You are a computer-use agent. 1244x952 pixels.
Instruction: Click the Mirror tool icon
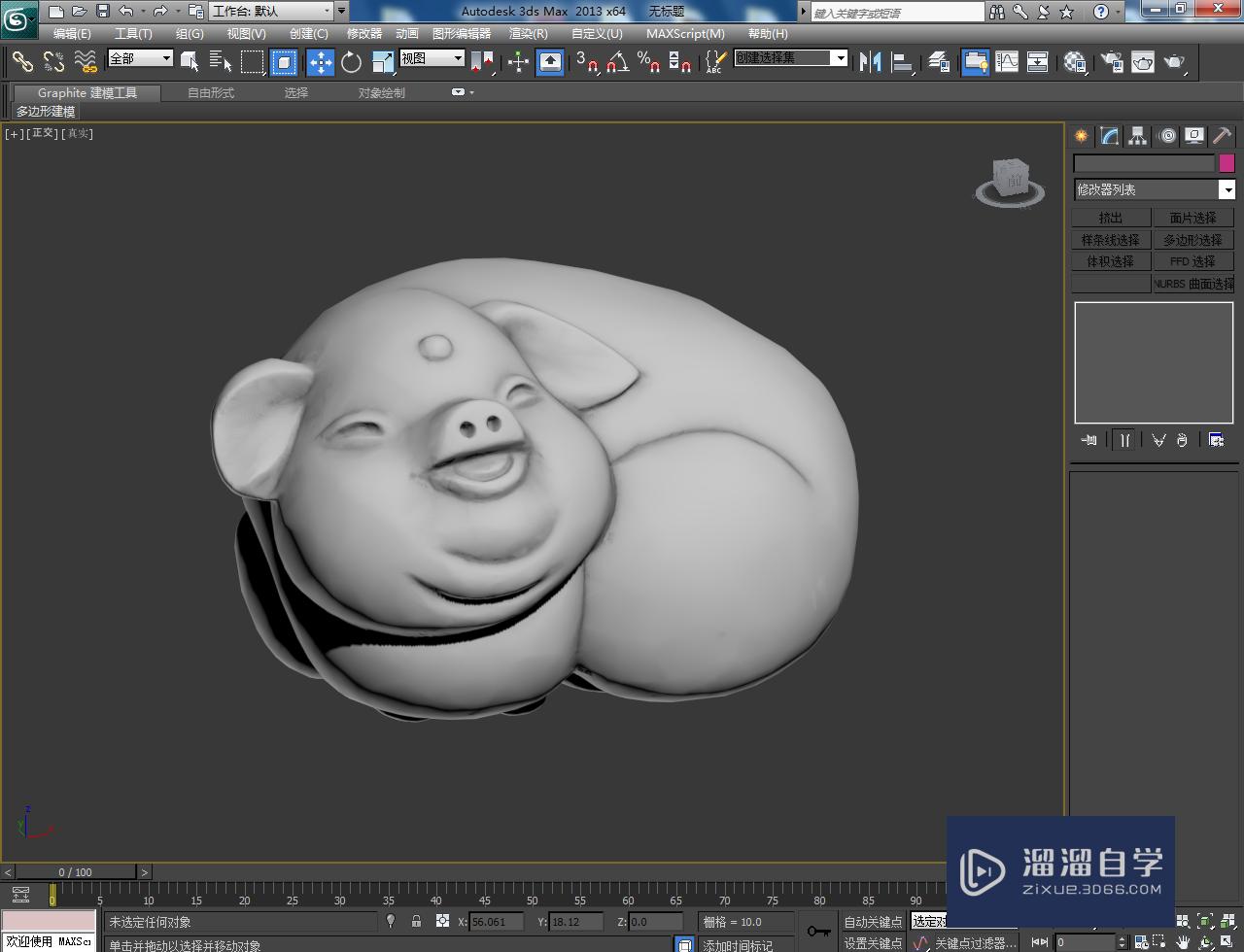coord(870,62)
